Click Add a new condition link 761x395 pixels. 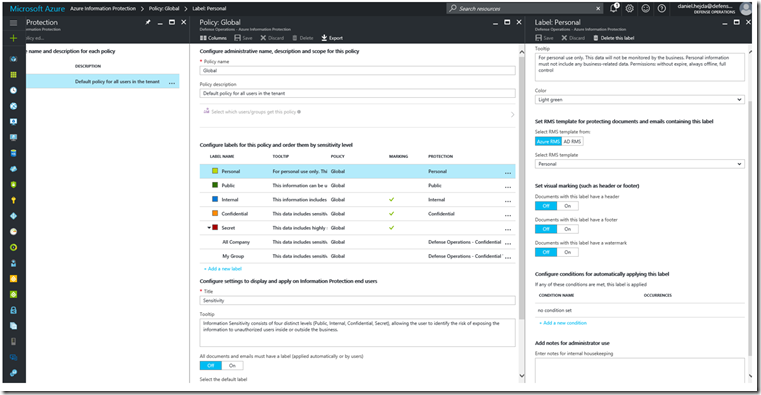click(563, 323)
